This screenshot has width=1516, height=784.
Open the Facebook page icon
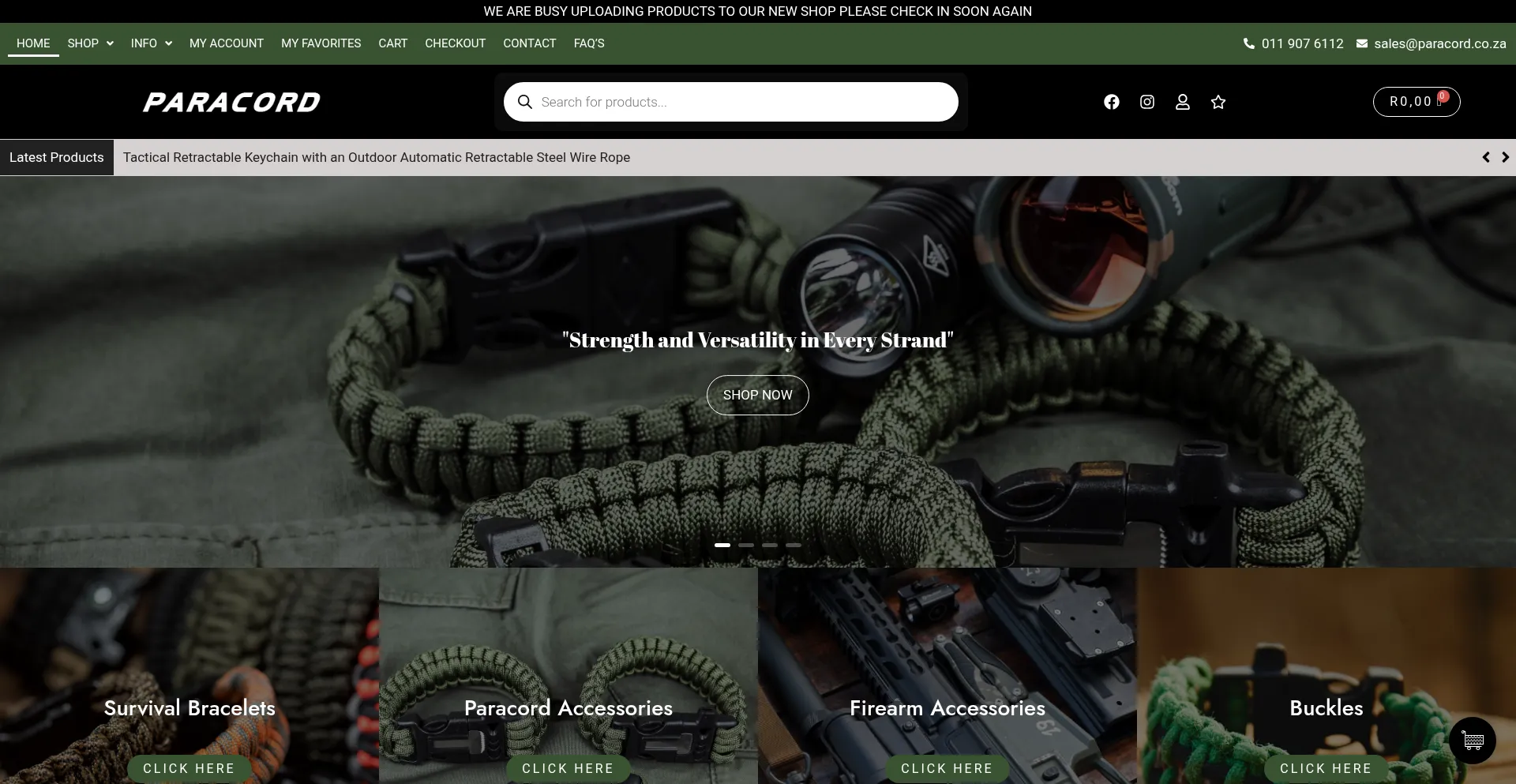[x=1112, y=102]
